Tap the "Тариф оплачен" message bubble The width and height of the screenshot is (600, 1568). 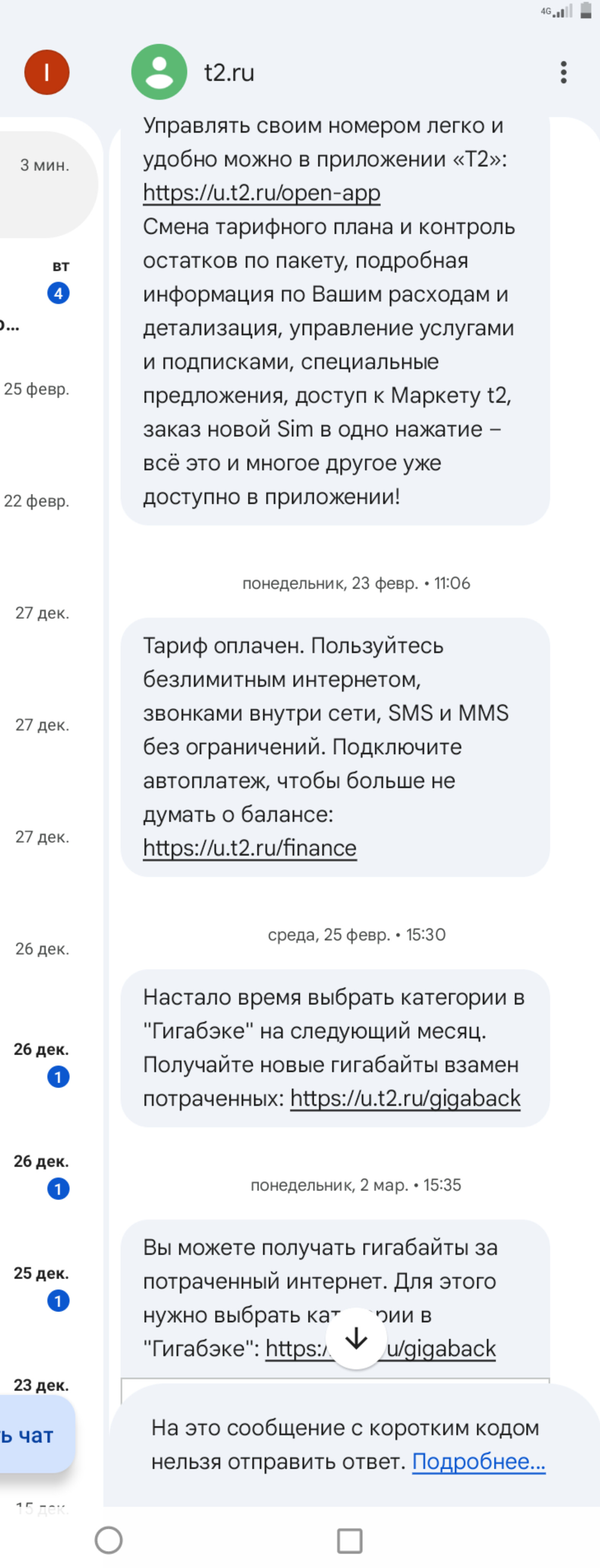(335, 747)
